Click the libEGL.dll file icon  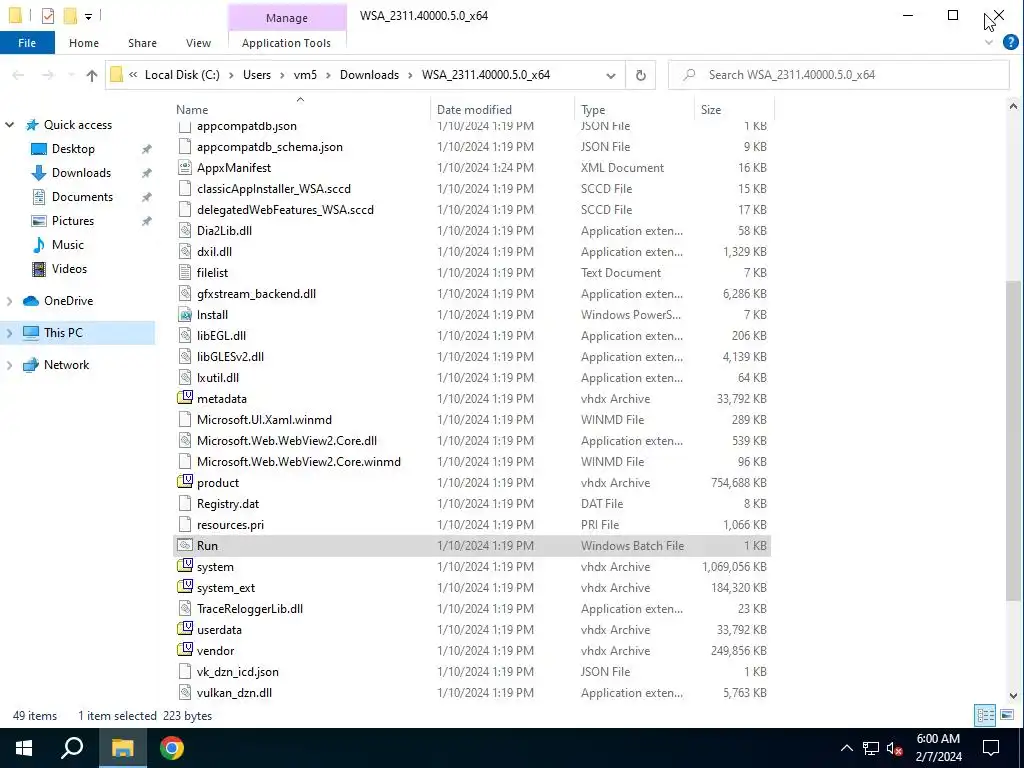coord(185,336)
